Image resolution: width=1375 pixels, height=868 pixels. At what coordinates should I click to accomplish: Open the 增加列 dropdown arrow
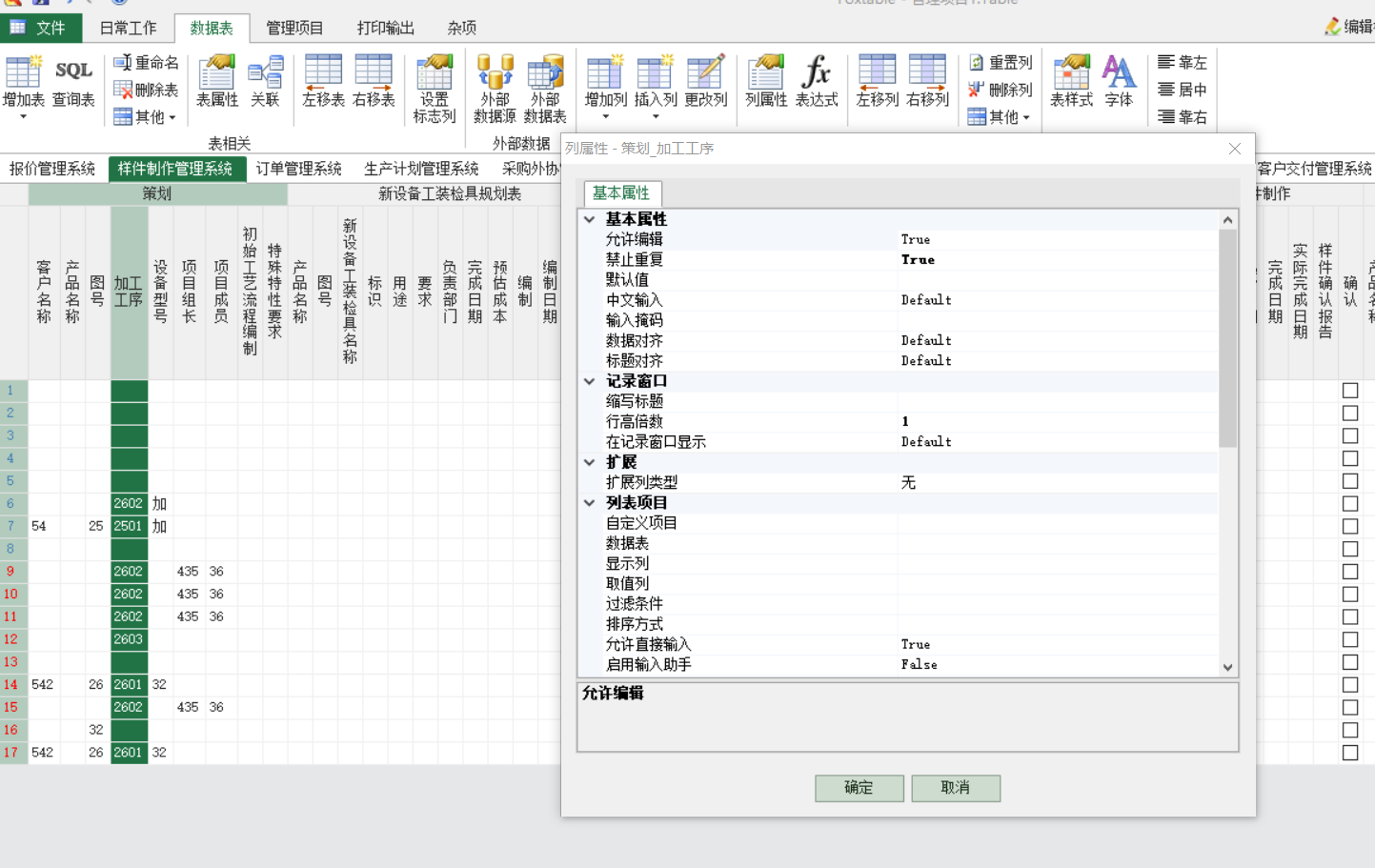click(606, 117)
